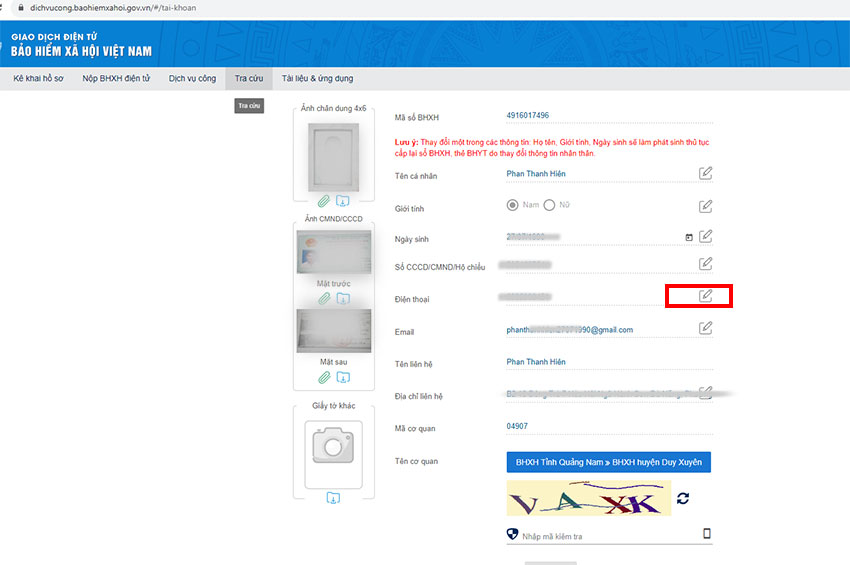Select the Nam gender radio button
This screenshot has width=850, height=565.
click(x=512, y=205)
